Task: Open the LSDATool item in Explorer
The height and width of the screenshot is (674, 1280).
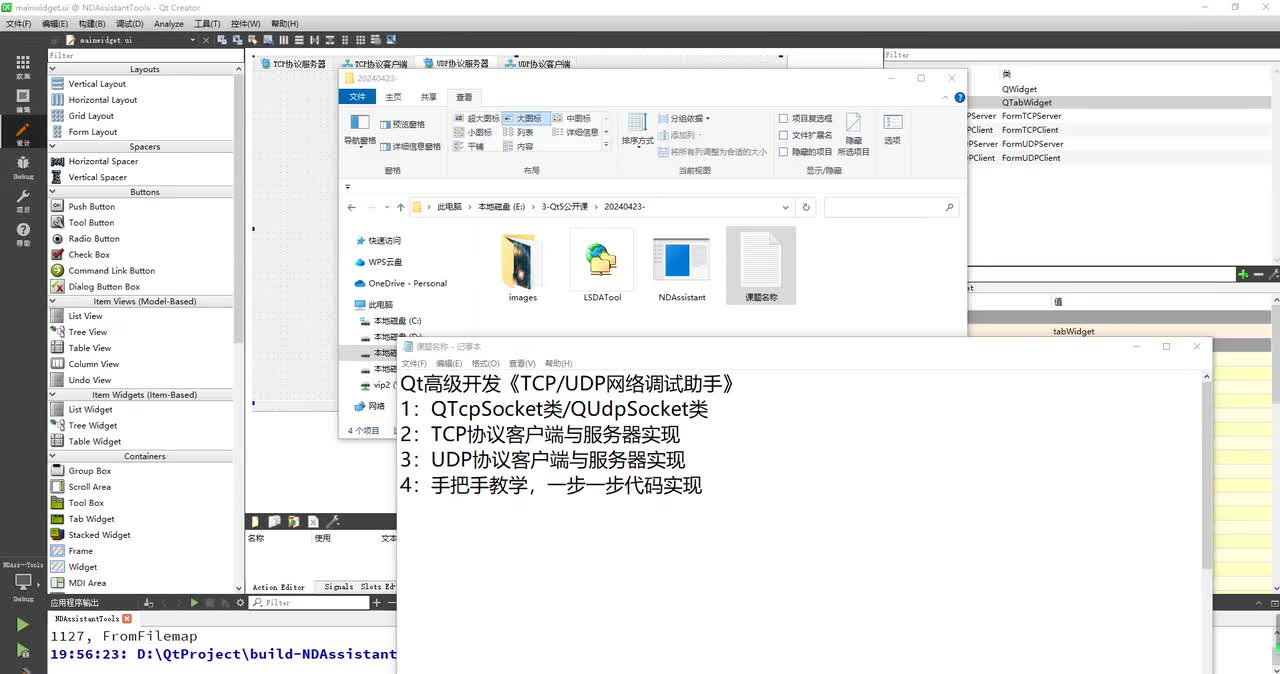Action: click(x=602, y=268)
